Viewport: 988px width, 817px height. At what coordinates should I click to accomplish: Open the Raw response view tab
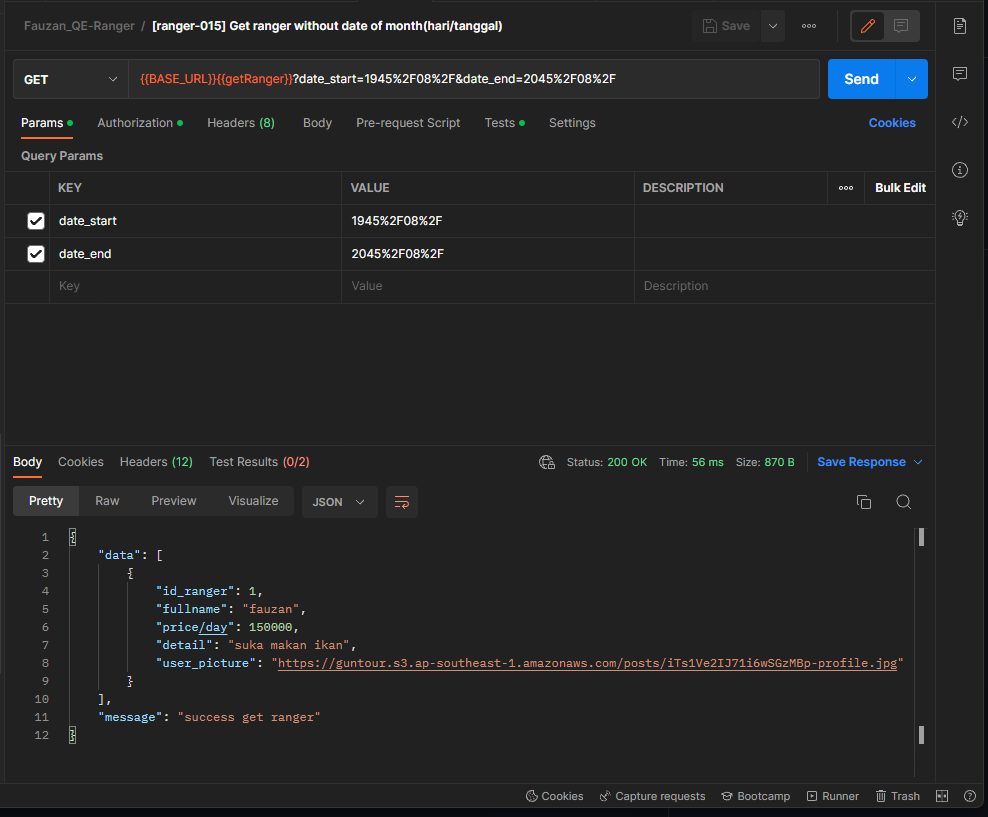[x=107, y=501]
